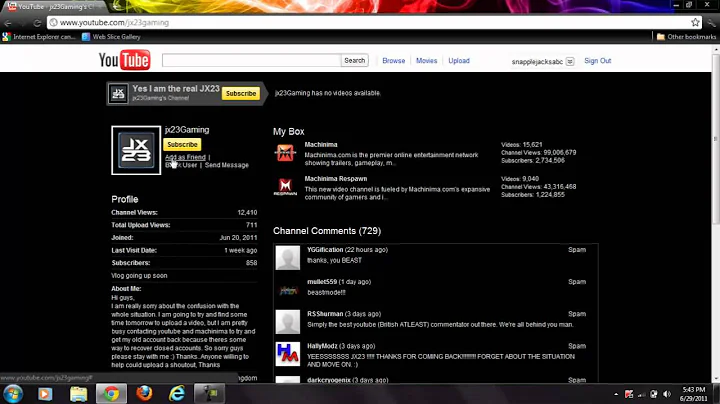Screen dimensions: 720x404
Task: Open RSShurman's username link
Action: click(x=325, y=314)
